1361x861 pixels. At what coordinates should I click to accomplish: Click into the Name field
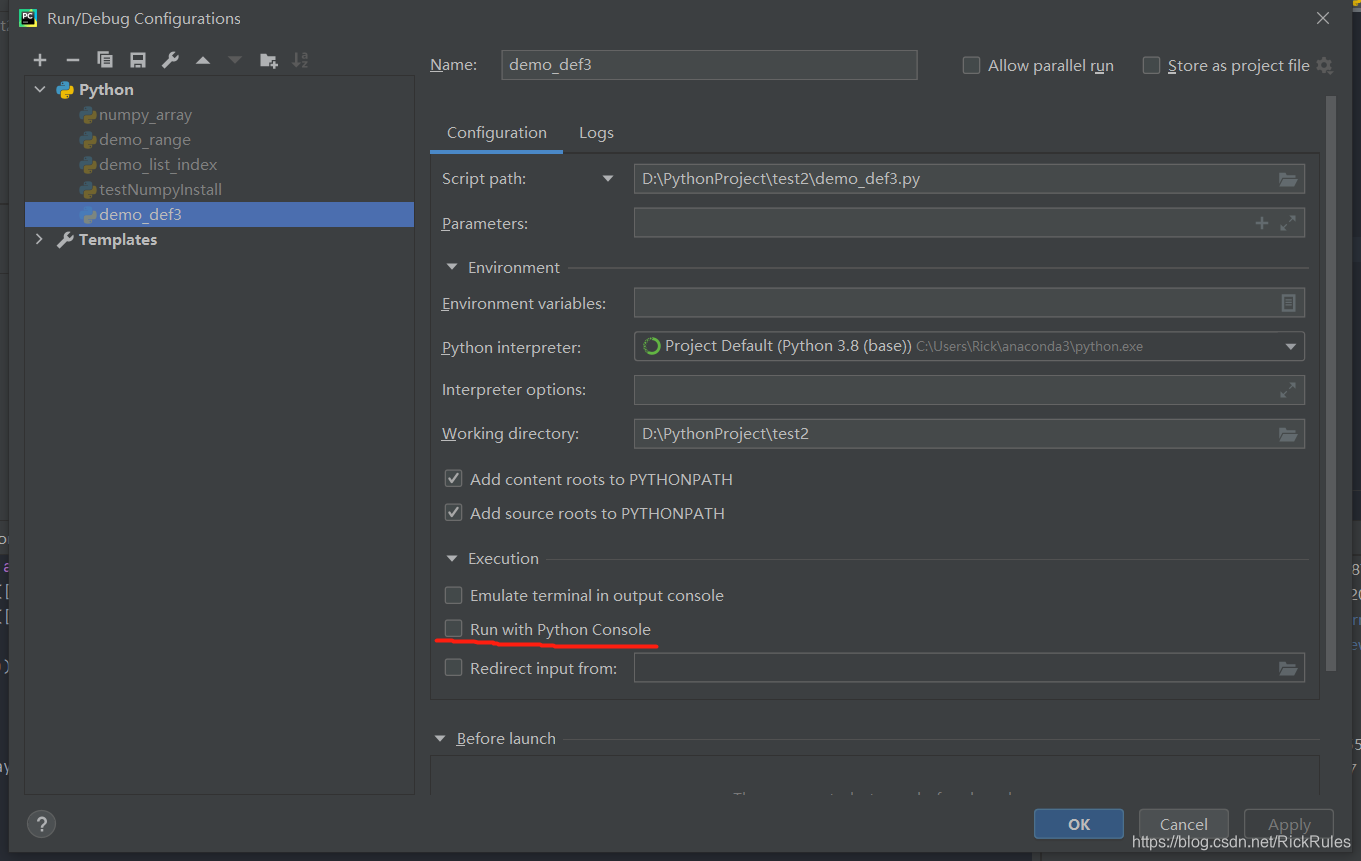point(709,65)
